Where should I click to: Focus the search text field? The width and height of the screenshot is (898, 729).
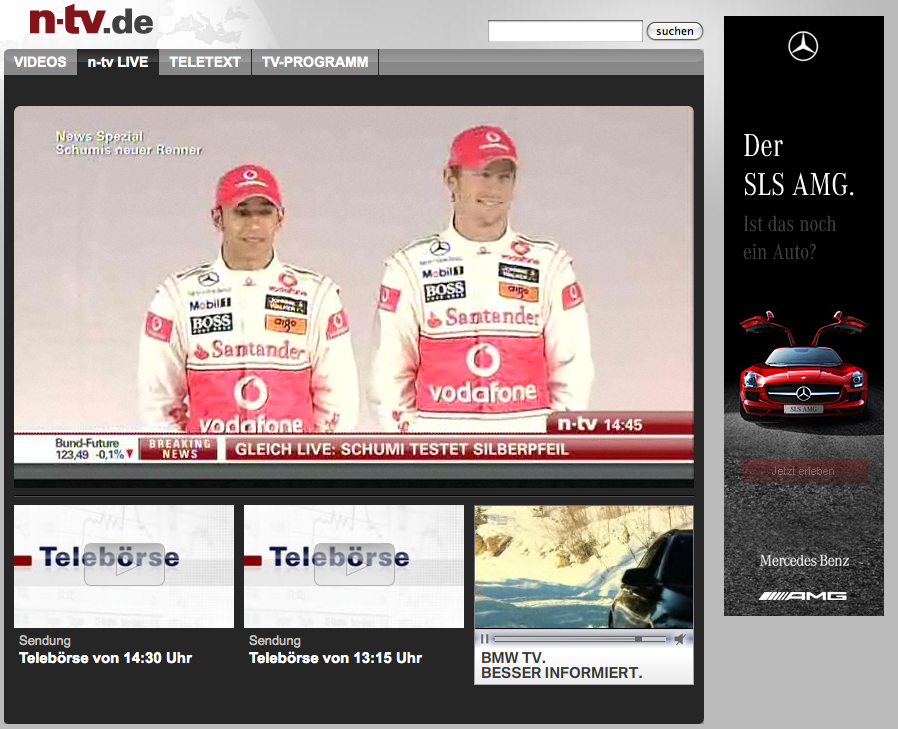click(565, 31)
